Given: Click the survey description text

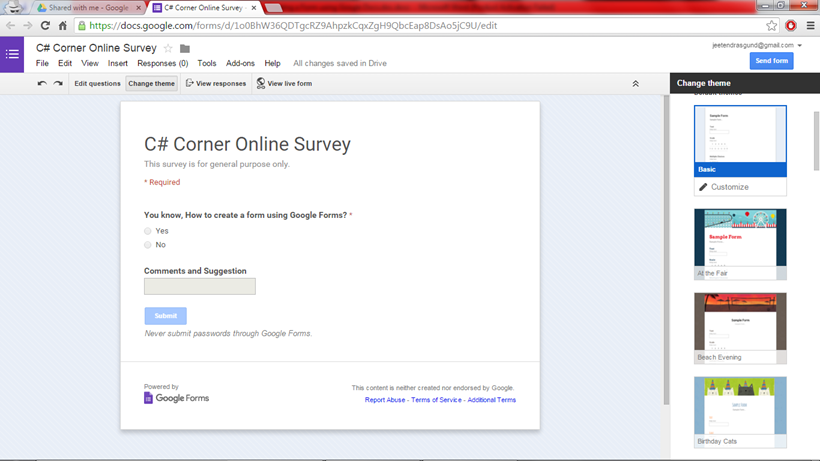Looking at the screenshot, I should click(217, 164).
